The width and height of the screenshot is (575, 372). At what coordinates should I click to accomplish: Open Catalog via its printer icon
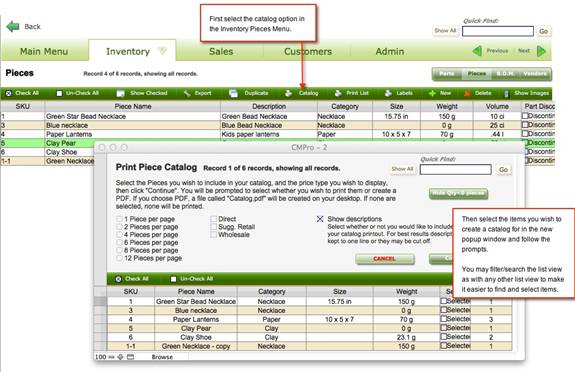pyautogui.click(x=289, y=93)
